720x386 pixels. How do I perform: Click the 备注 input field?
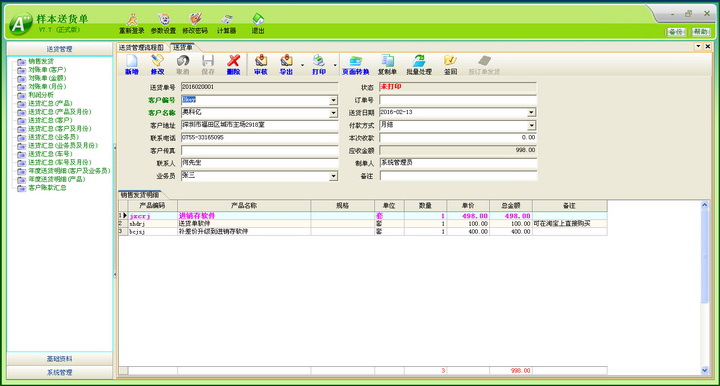[x=458, y=176]
